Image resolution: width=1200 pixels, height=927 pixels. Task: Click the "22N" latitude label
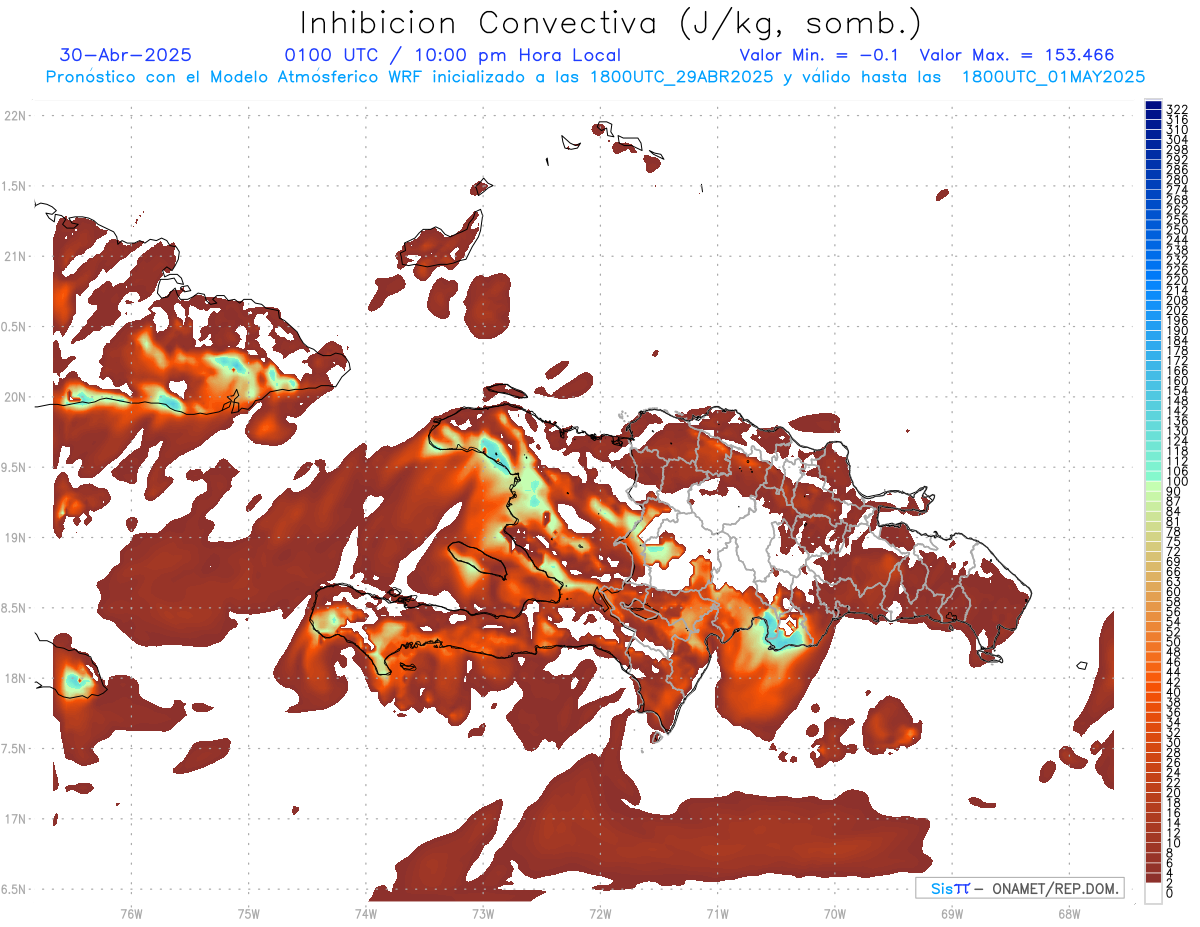[15, 116]
